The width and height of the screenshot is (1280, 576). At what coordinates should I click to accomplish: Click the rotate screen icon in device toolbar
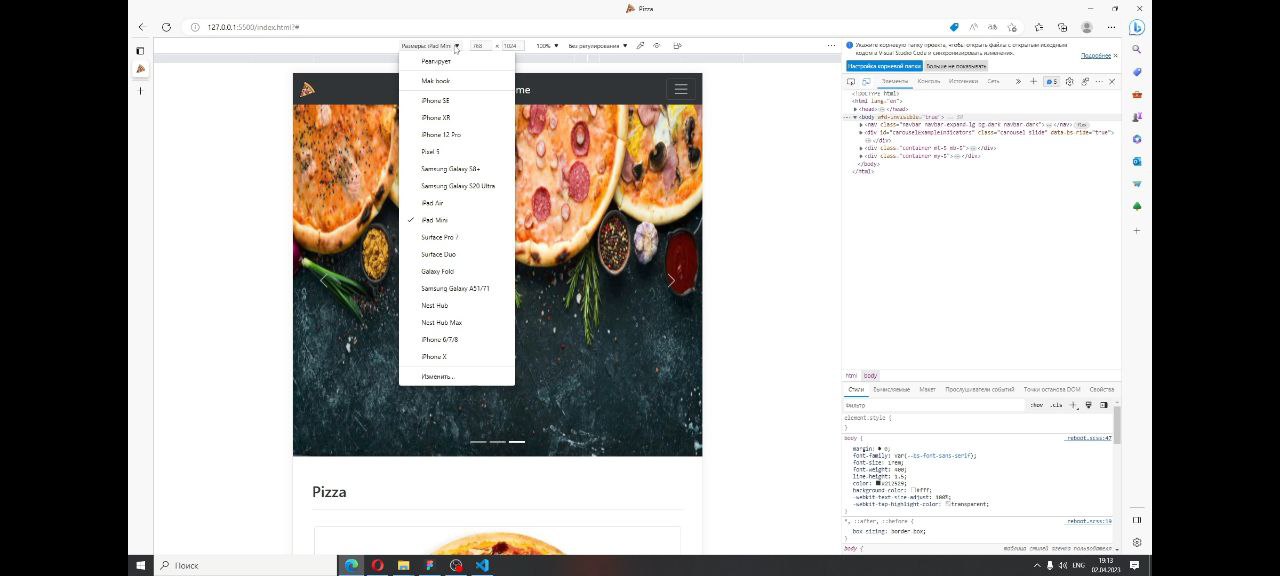(x=678, y=45)
